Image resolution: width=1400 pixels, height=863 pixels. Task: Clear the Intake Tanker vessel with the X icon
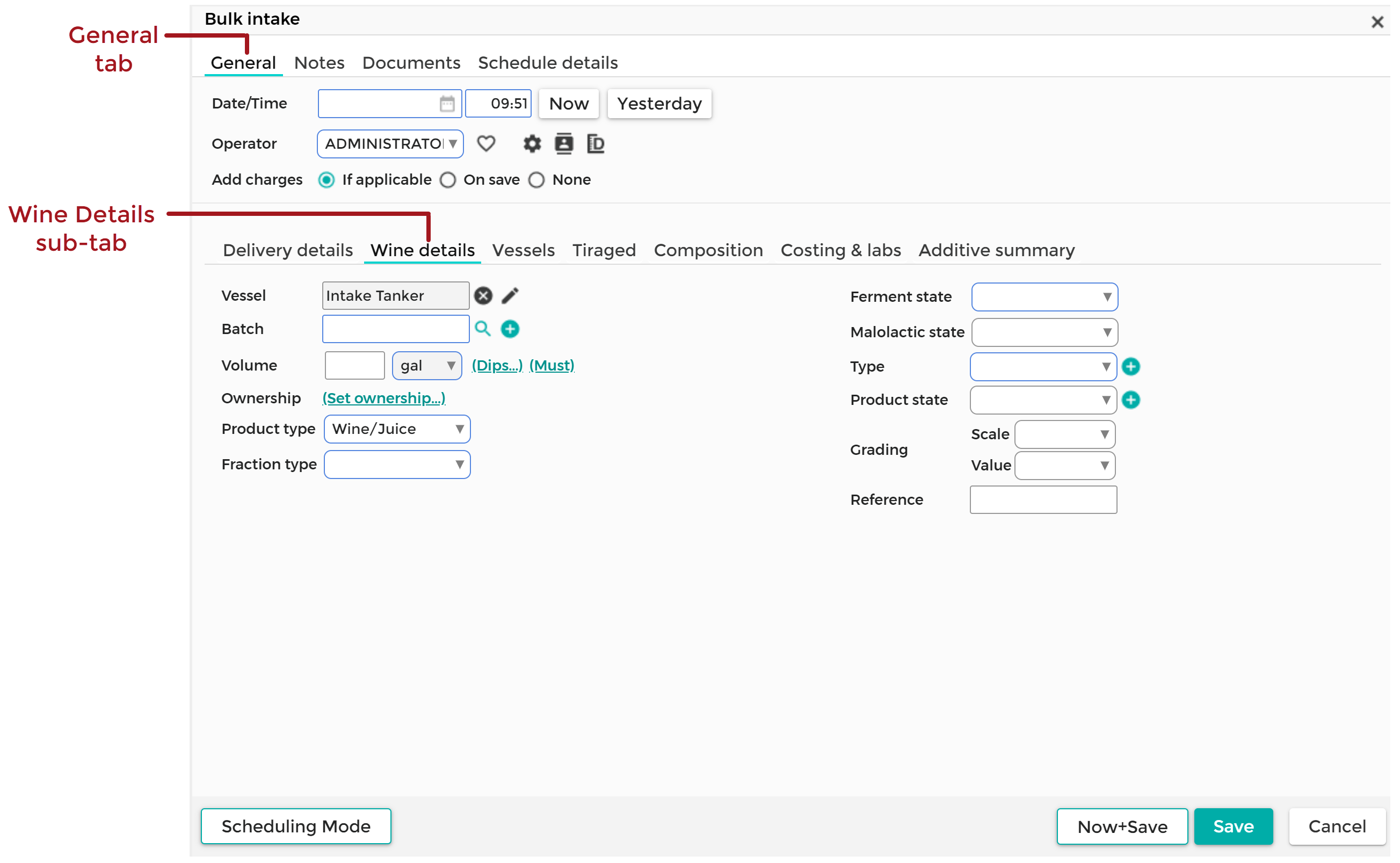click(483, 296)
